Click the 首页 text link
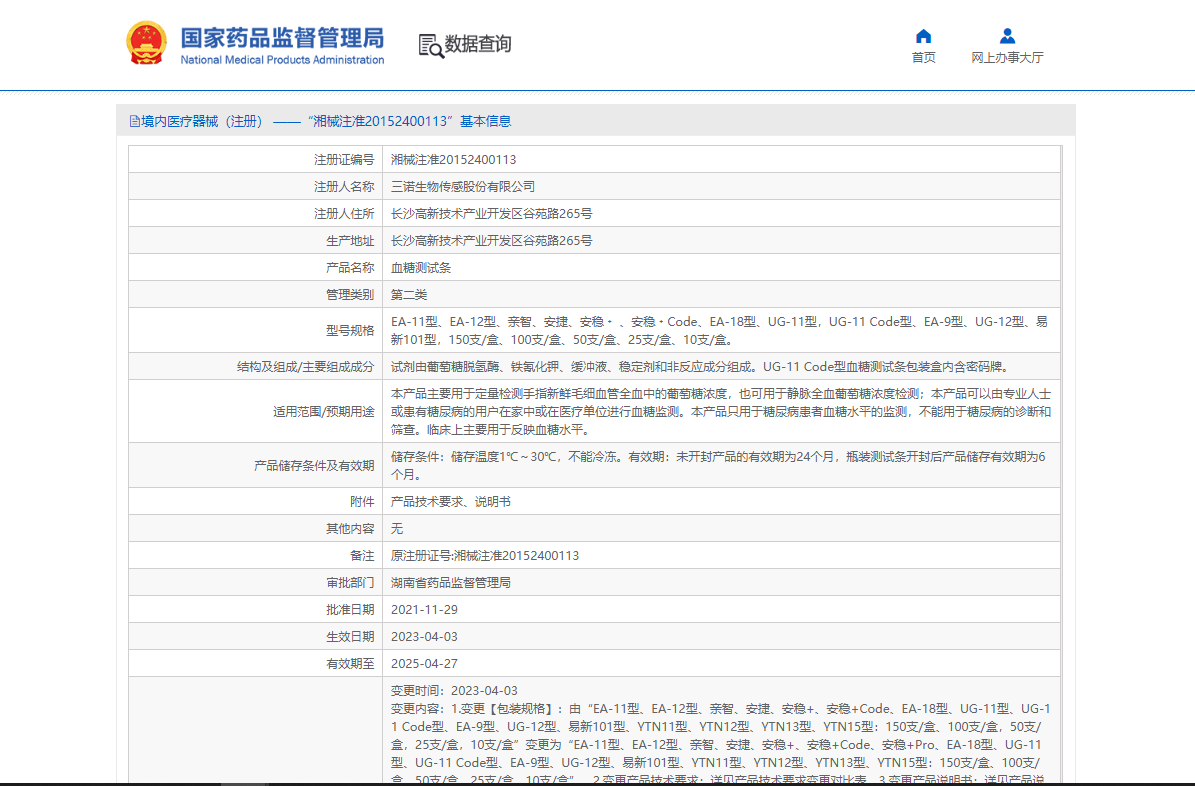1195x786 pixels. (x=924, y=58)
